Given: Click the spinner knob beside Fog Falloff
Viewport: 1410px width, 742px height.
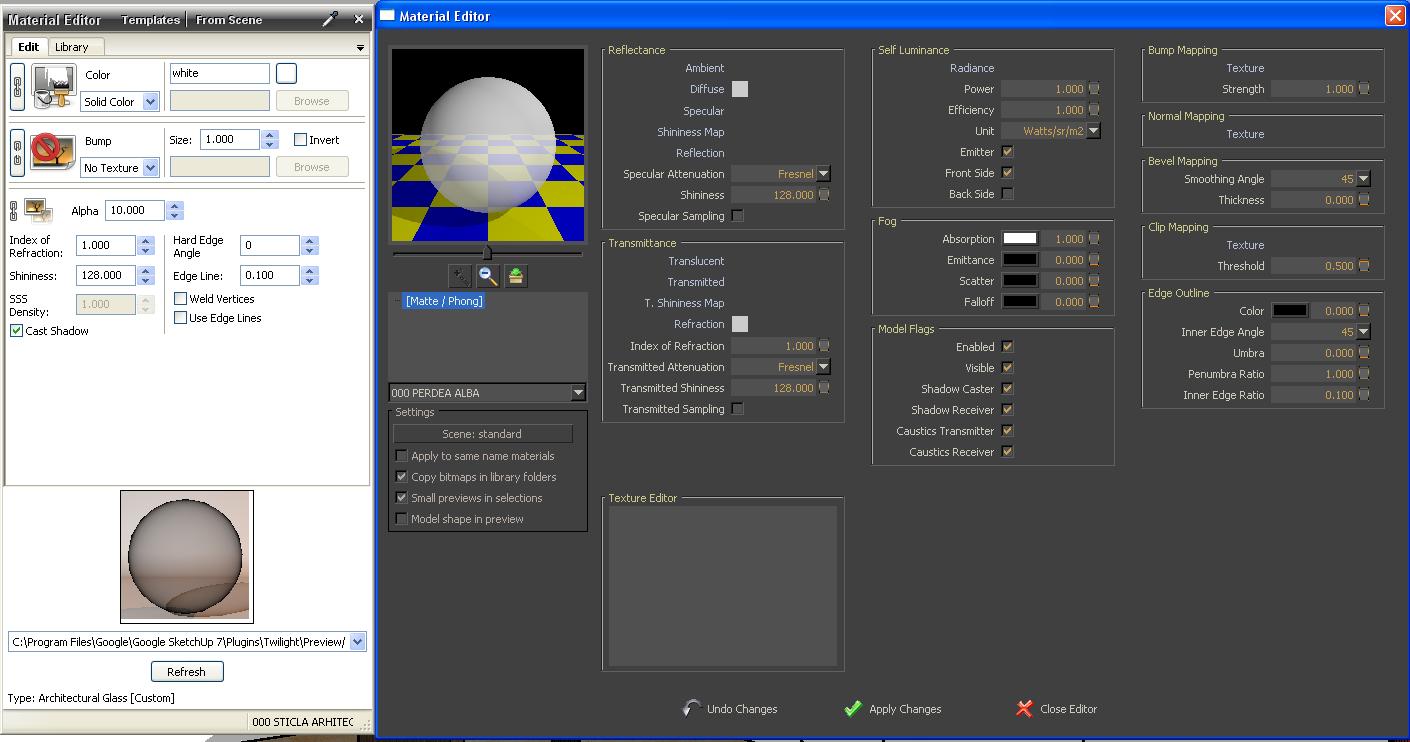Looking at the screenshot, I should [1094, 302].
